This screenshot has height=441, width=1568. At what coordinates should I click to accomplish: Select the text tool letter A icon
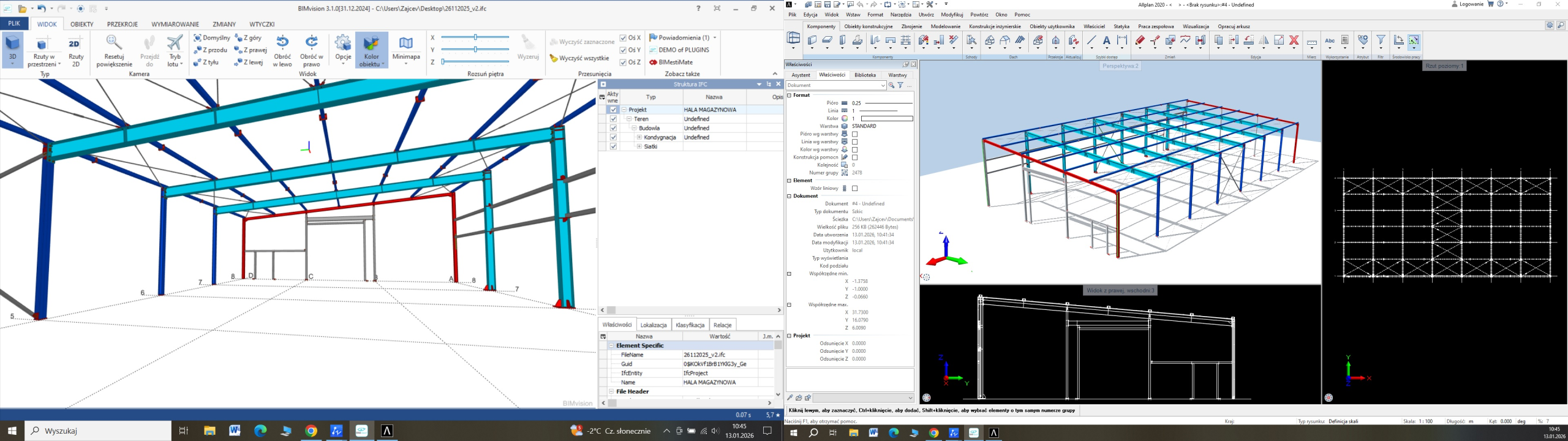coord(1106,41)
